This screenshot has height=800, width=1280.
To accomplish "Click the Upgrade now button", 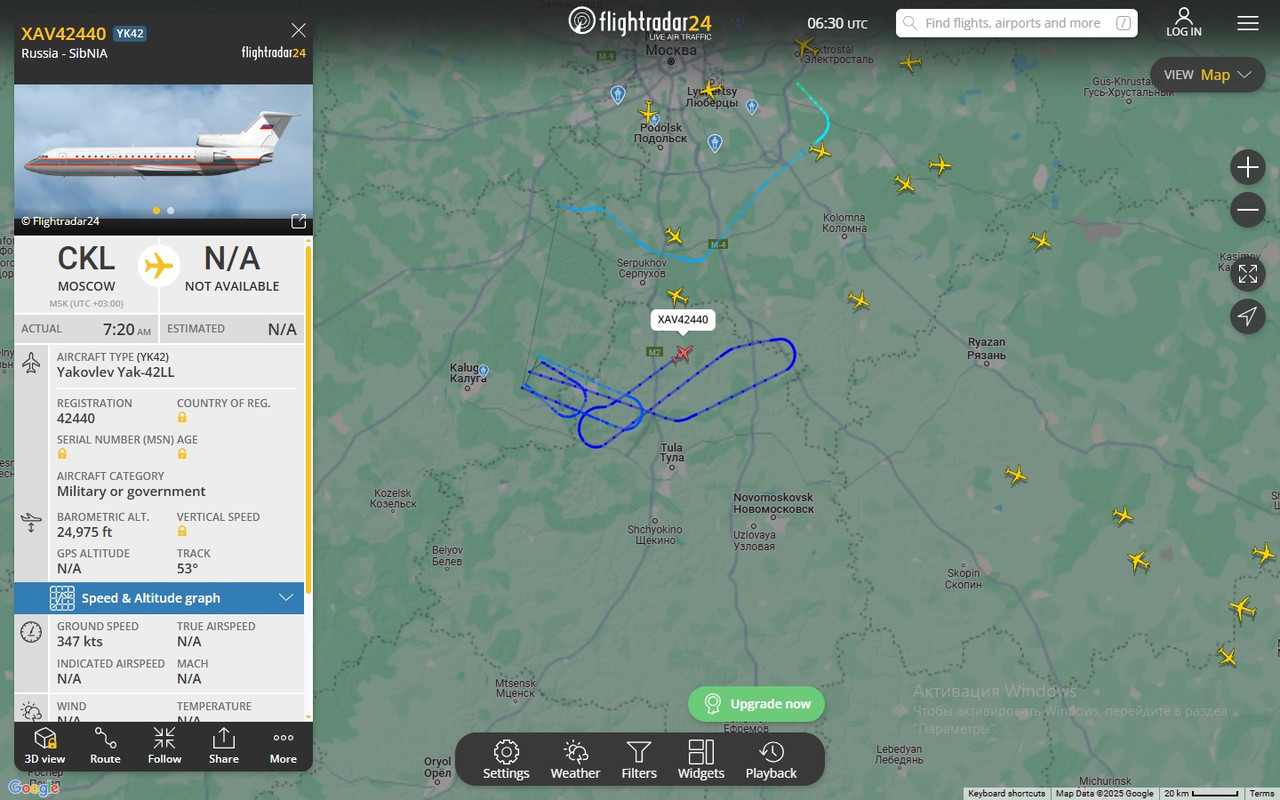I will (756, 704).
